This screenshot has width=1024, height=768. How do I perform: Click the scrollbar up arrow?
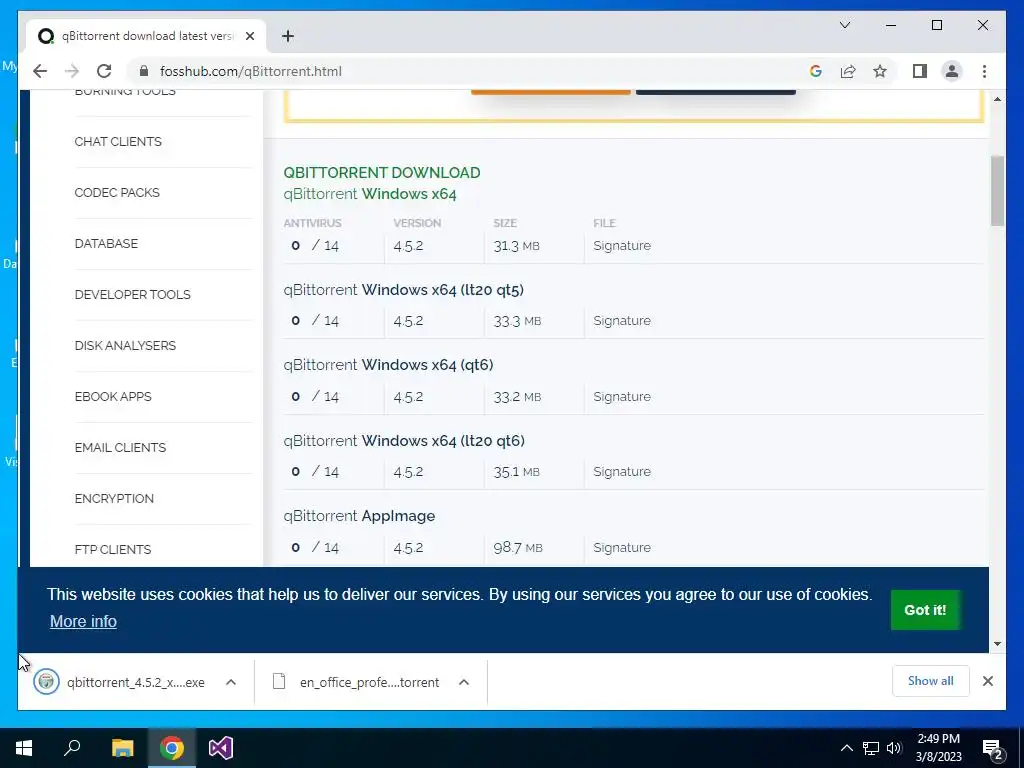coord(997,99)
